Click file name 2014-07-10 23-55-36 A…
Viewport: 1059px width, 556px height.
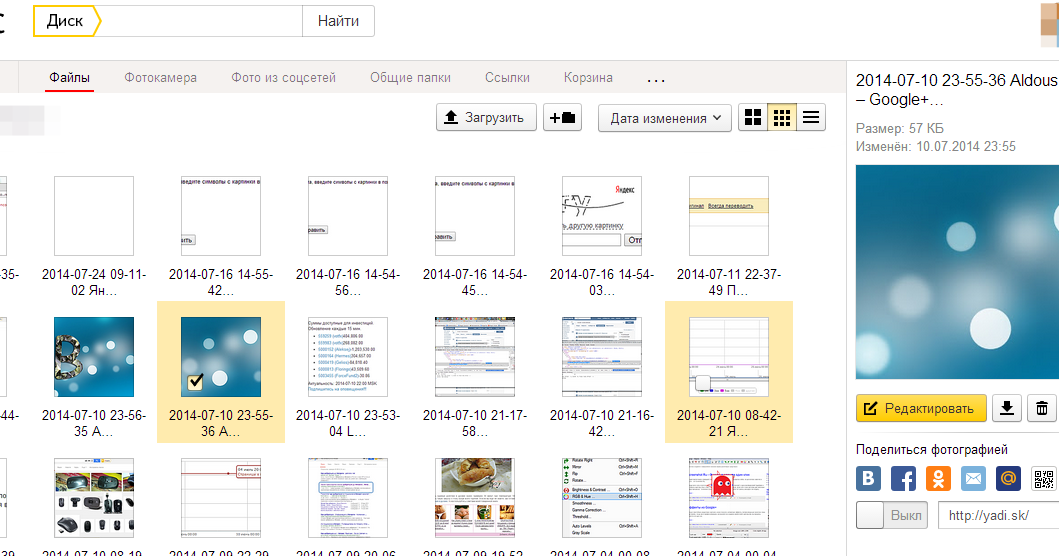[221, 423]
